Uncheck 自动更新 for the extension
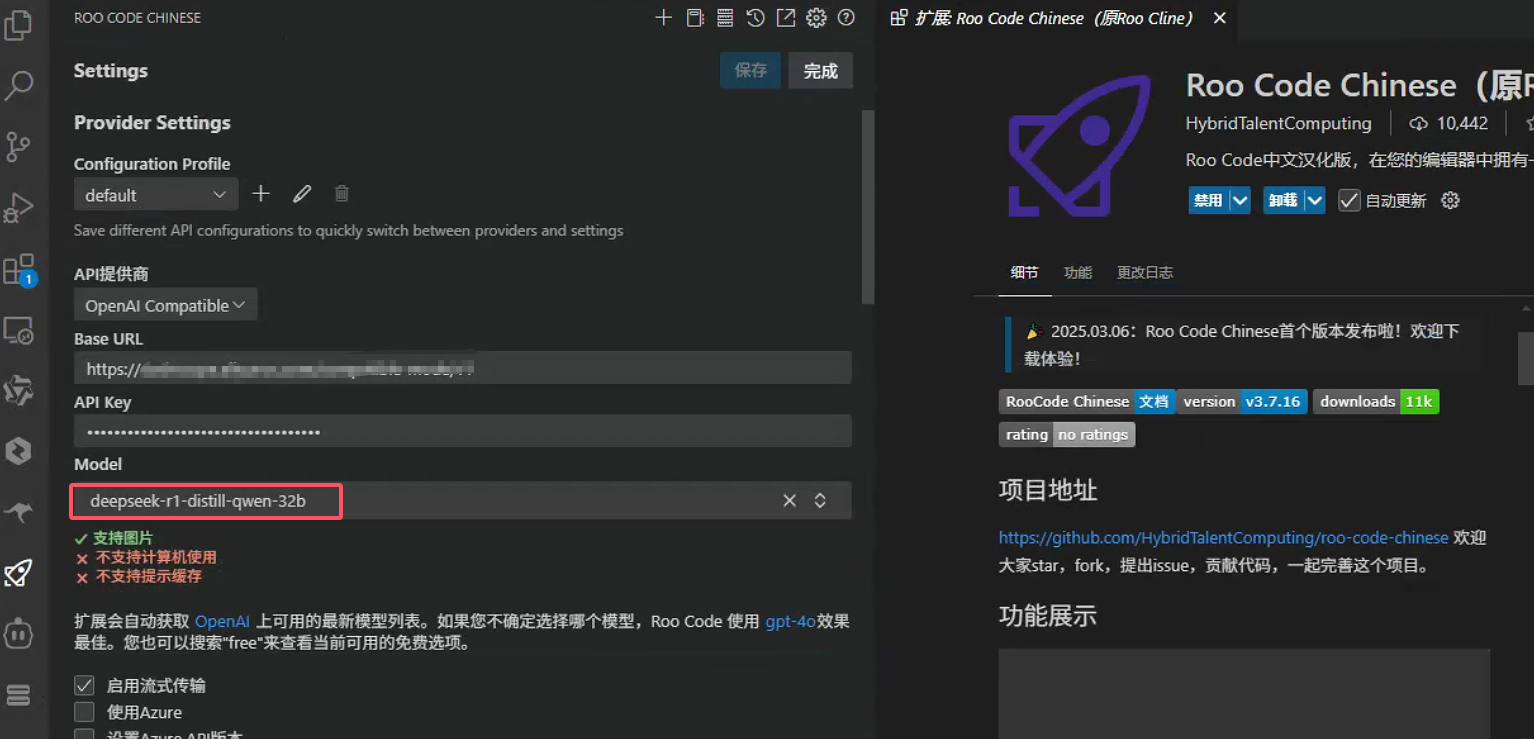Image resolution: width=1534 pixels, height=739 pixels. click(1349, 200)
